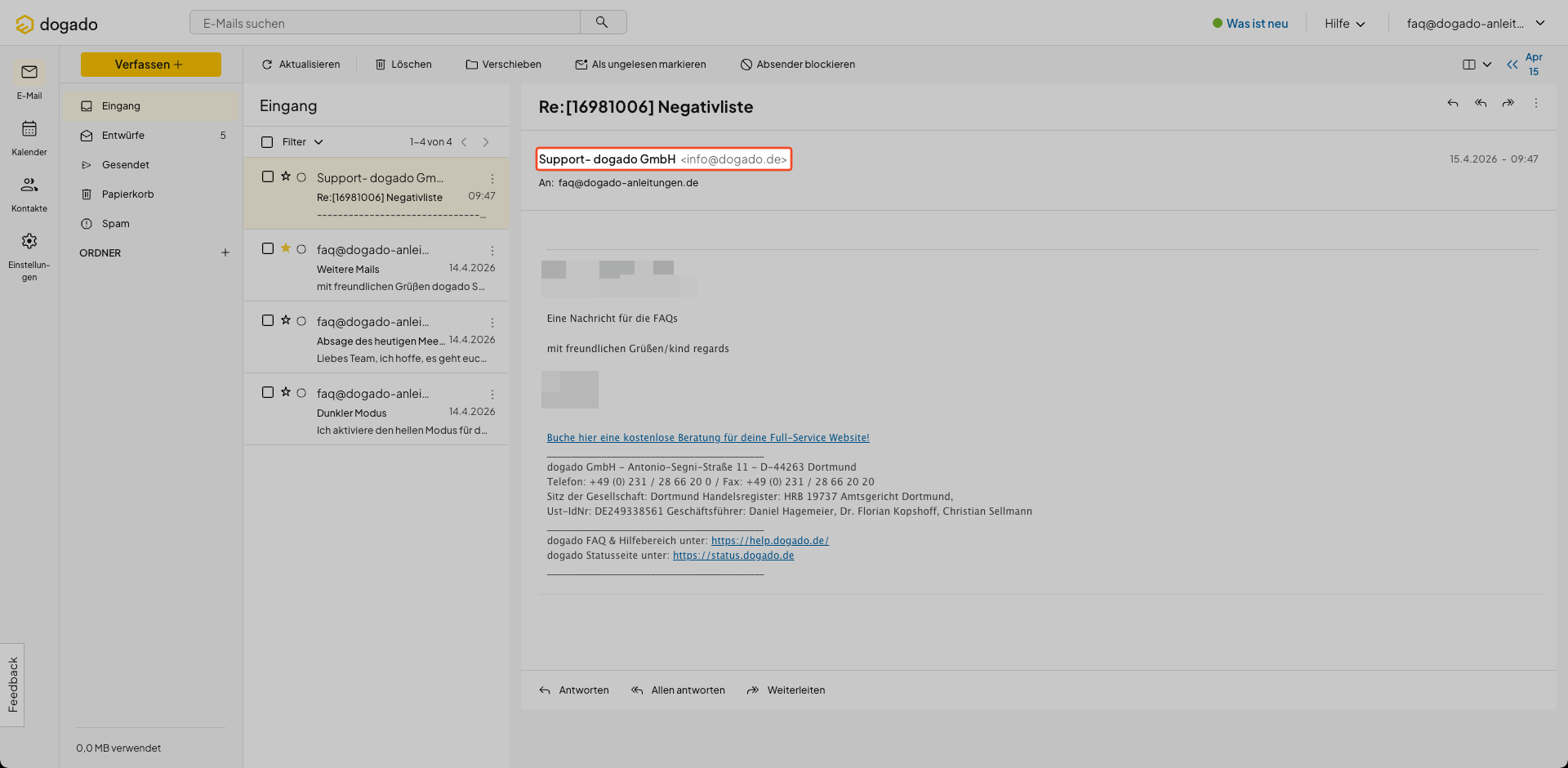
Task: Click Verschieben in the toolbar
Action: tap(503, 65)
